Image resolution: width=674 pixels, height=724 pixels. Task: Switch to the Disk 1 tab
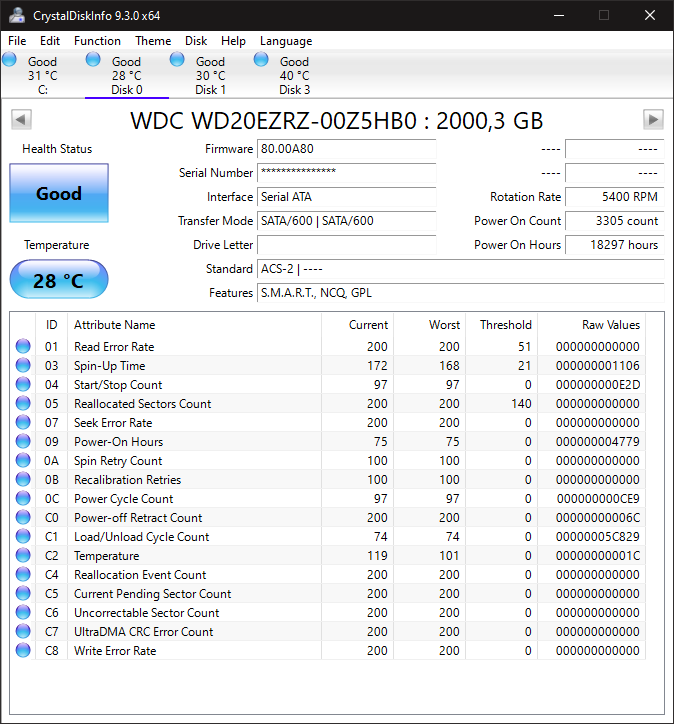[x=211, y=75]
